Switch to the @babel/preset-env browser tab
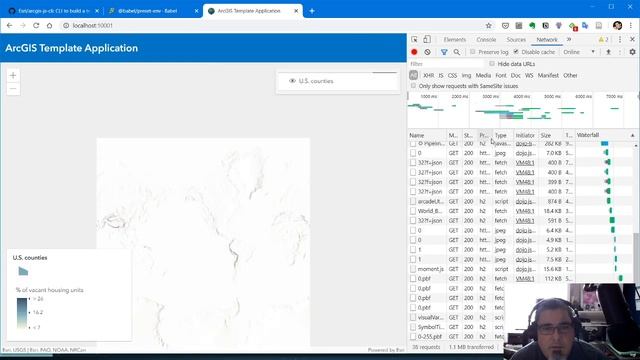Image resolution: width=640 pixels, height=360 pixels. tap(152, 11)
